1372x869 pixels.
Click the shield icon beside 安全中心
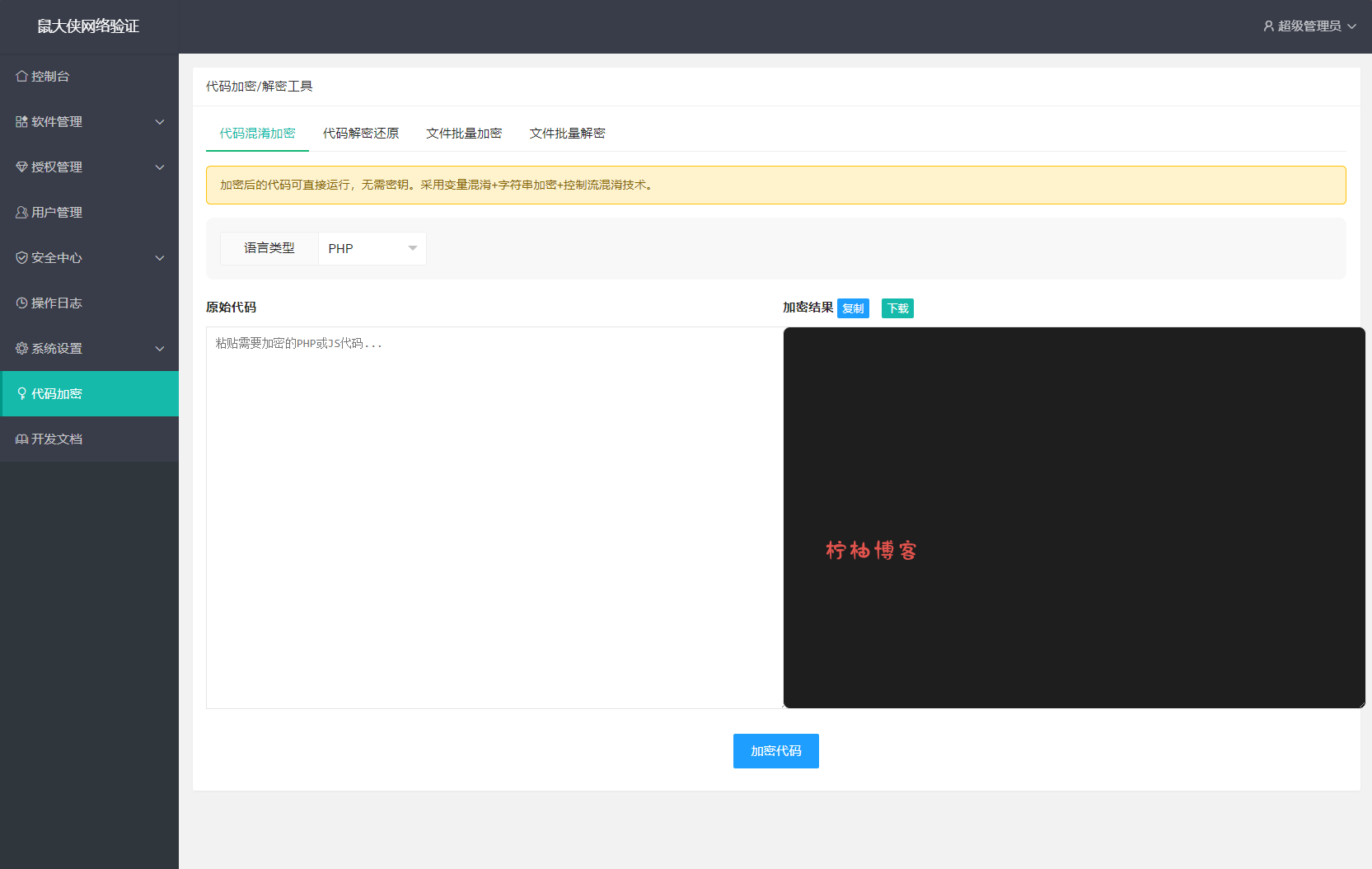click(21, 258)
